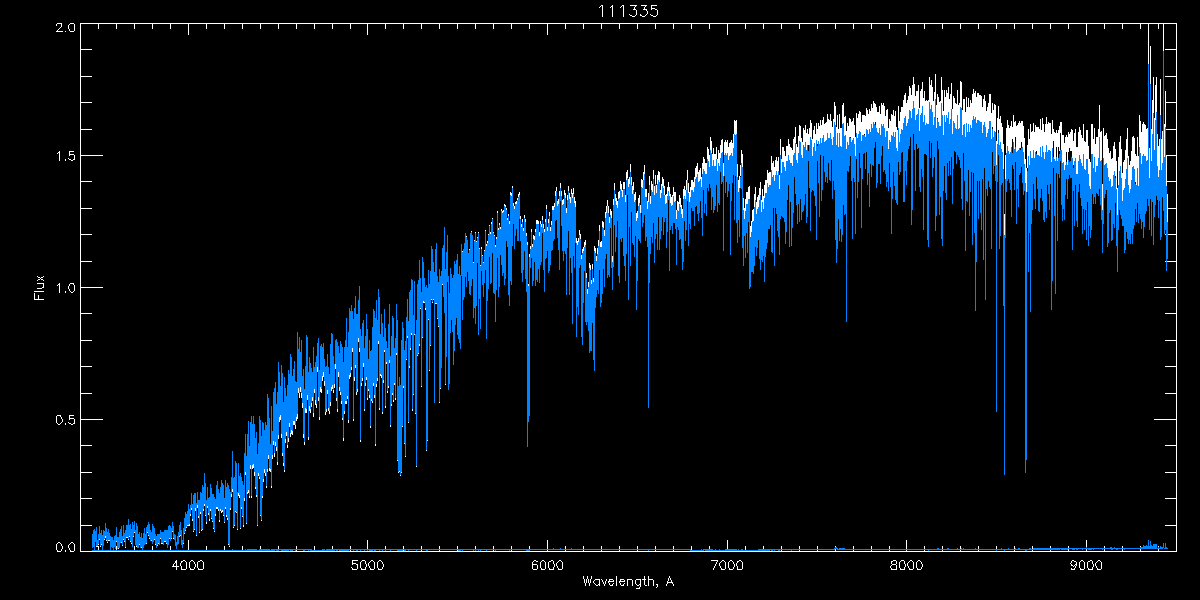The height and width of the screenshot is (600, 1200).
Task: Click the 1.0 flux tick label
Action: coord(65,288)
